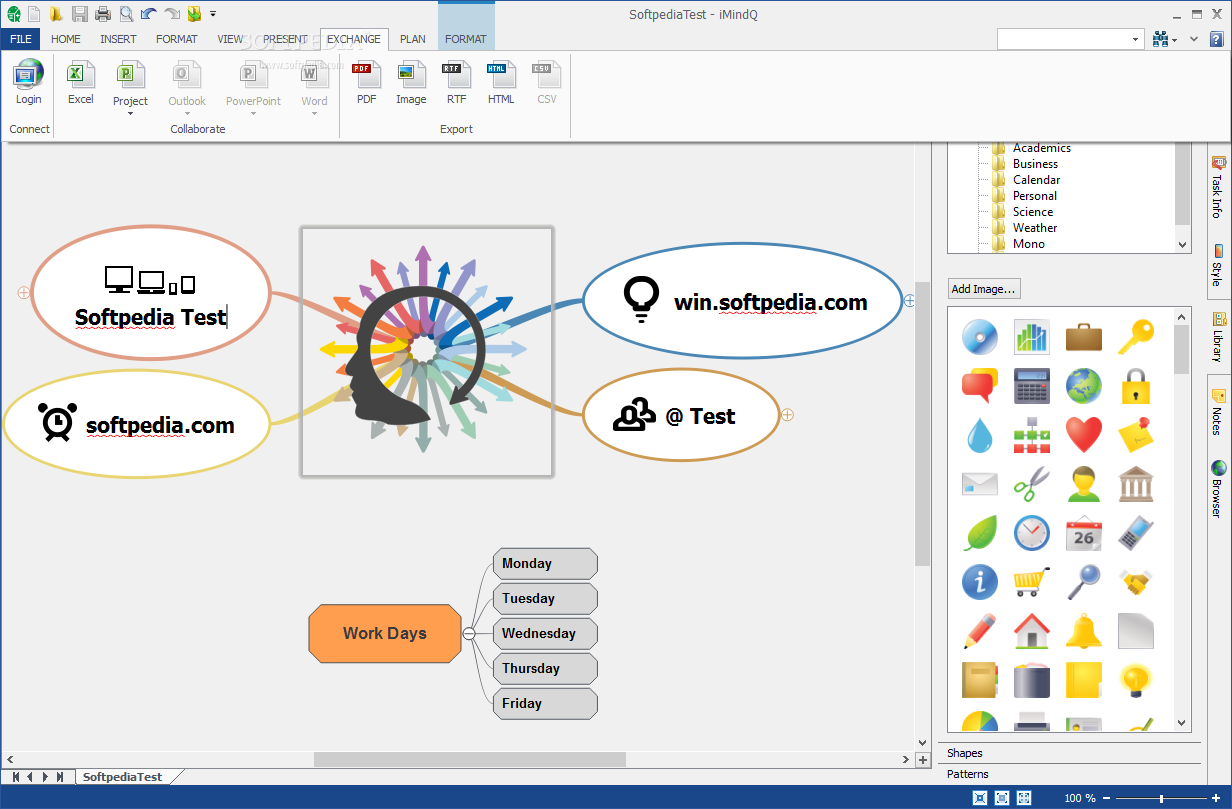Image resolution: width=1232 pixels, height=809 pixels.
Task: Click the image library vertical scrollbar thumb
Action: 1182,348
